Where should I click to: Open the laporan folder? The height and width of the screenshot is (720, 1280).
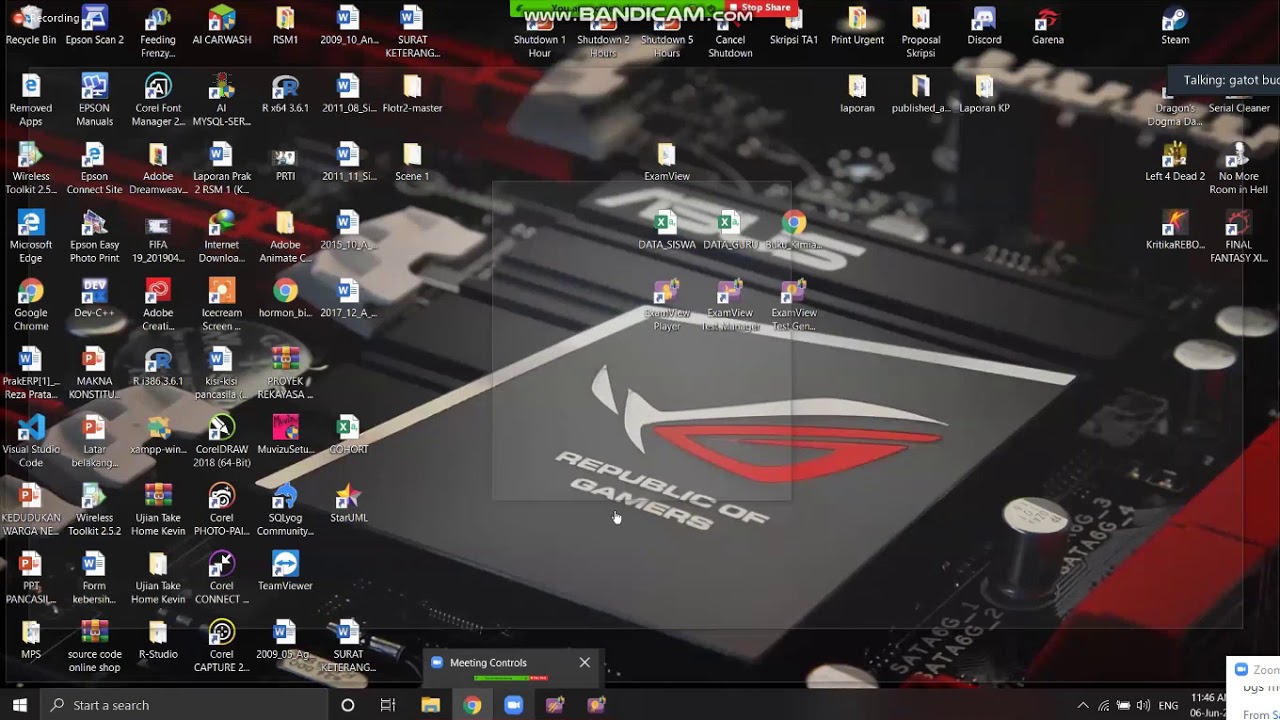tap(857, 94)
